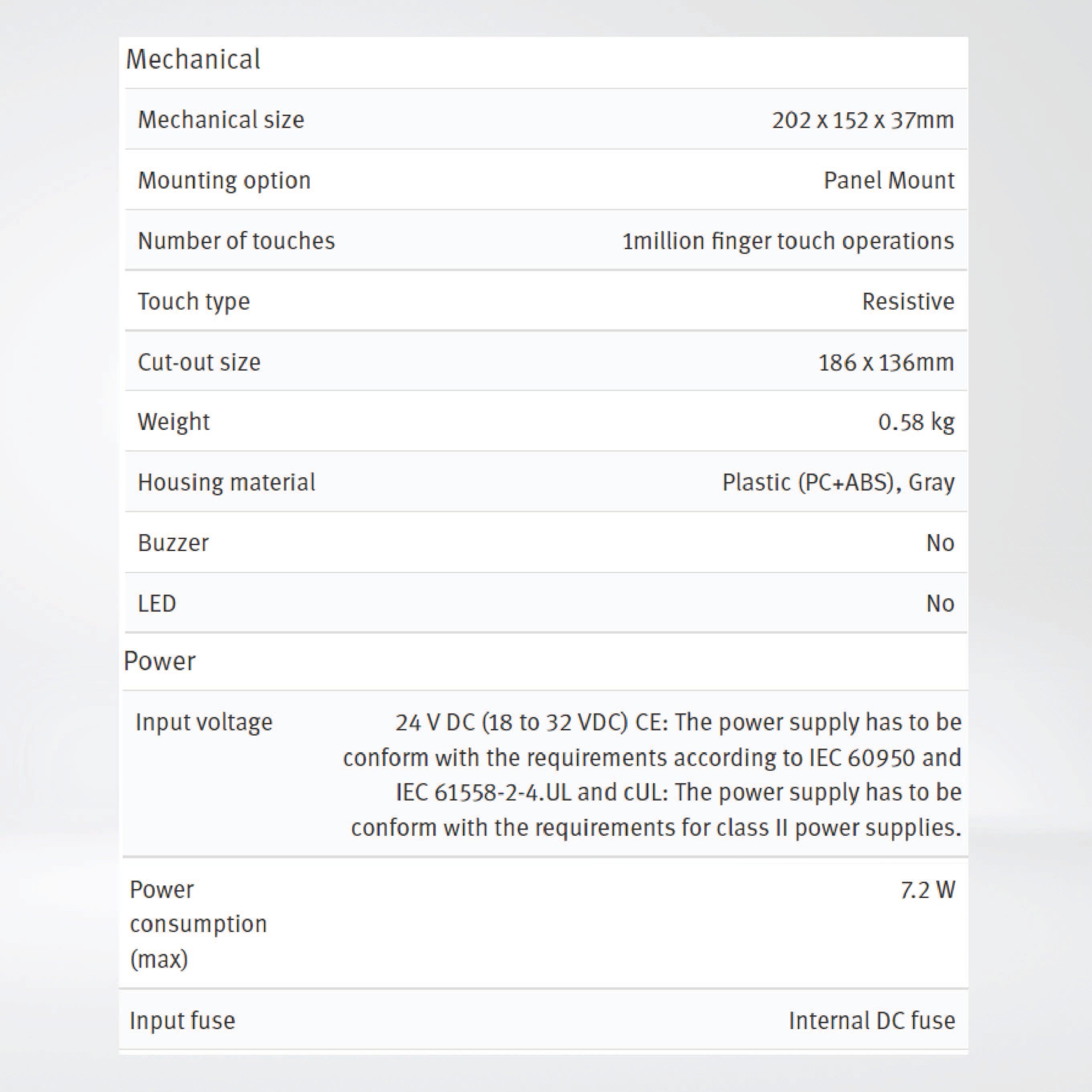Click the Mechanical section heading
This screenshot has width=1092, height=1092.
[193, 59]
